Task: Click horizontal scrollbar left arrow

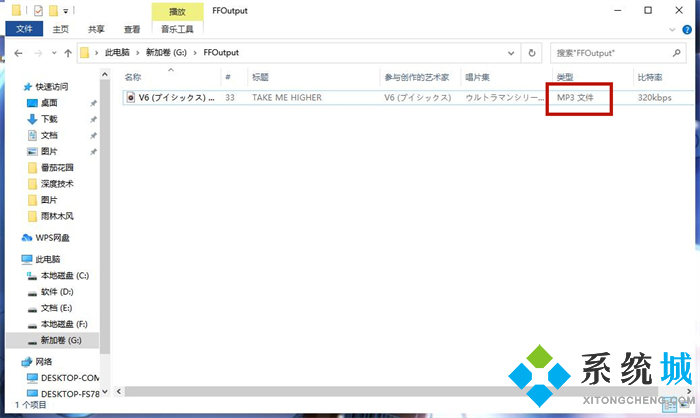Action: 119,392
